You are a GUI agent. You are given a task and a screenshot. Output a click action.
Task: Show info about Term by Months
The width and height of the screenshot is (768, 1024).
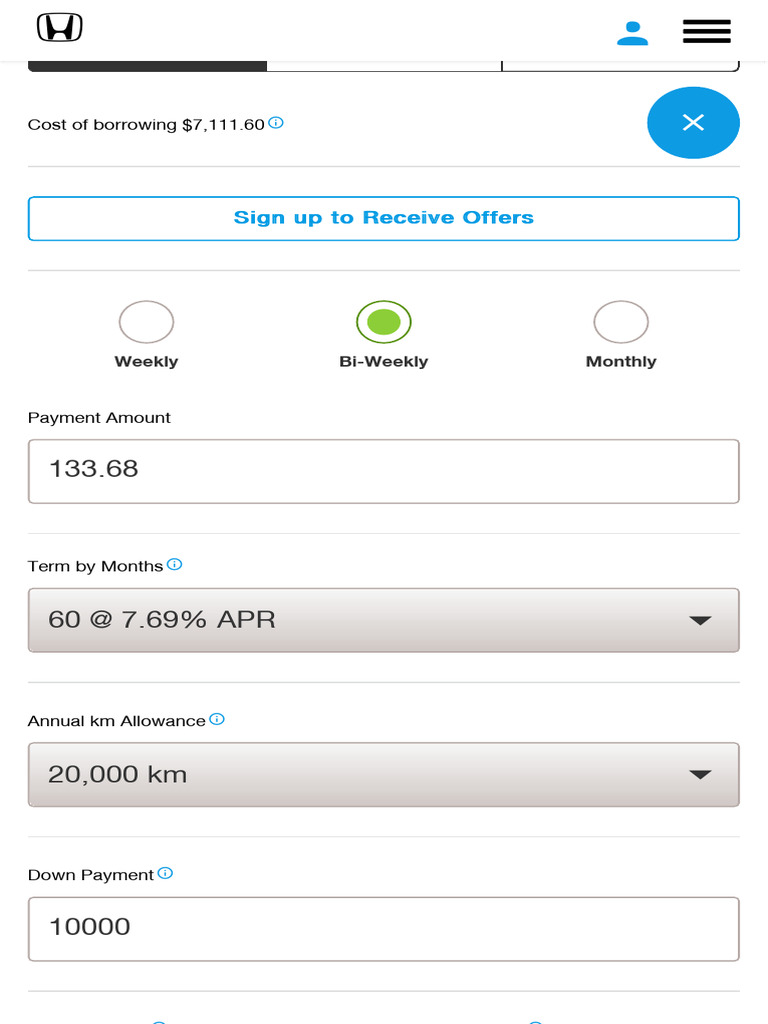coord(175,564)
